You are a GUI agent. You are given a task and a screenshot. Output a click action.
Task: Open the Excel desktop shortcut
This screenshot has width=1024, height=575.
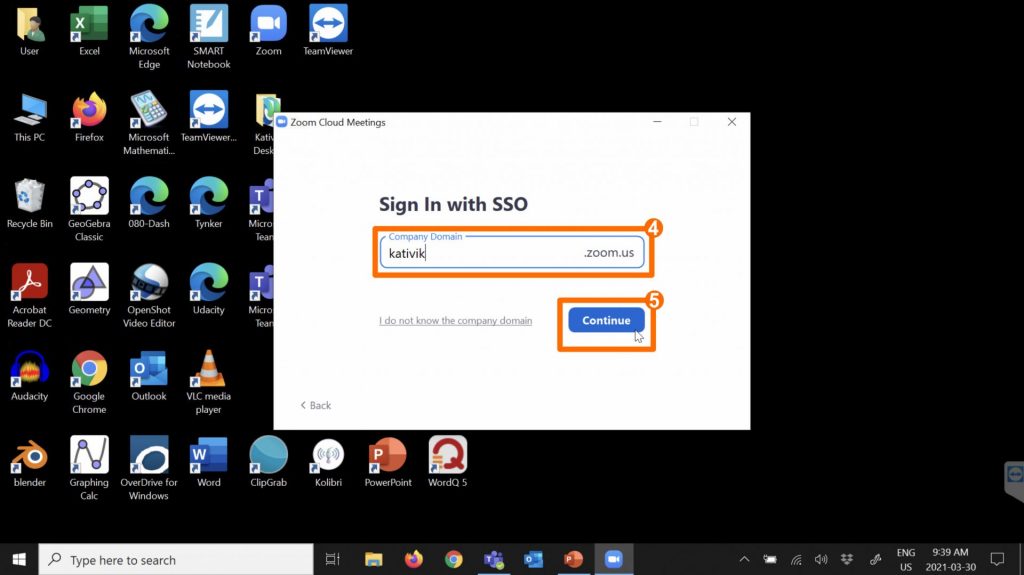(x=89, y=29)
